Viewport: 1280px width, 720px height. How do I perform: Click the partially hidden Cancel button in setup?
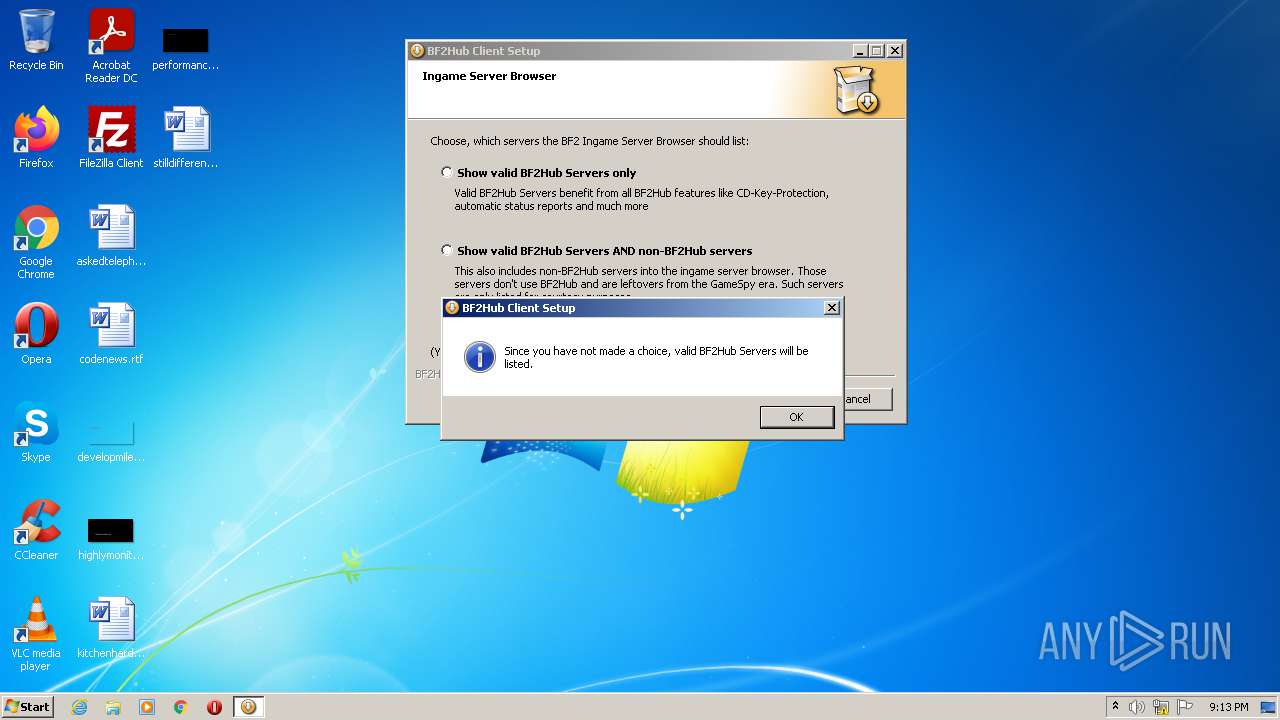868,399
